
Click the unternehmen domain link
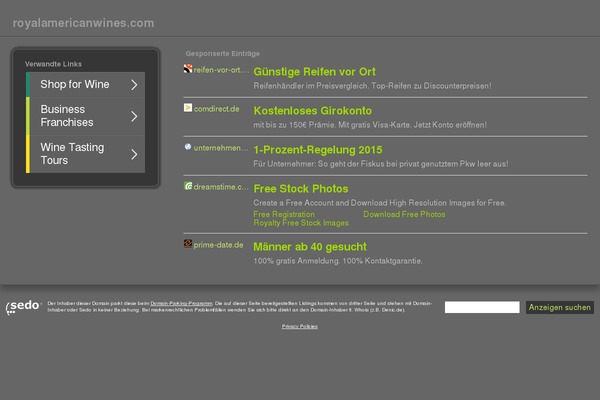pos(221,148)
